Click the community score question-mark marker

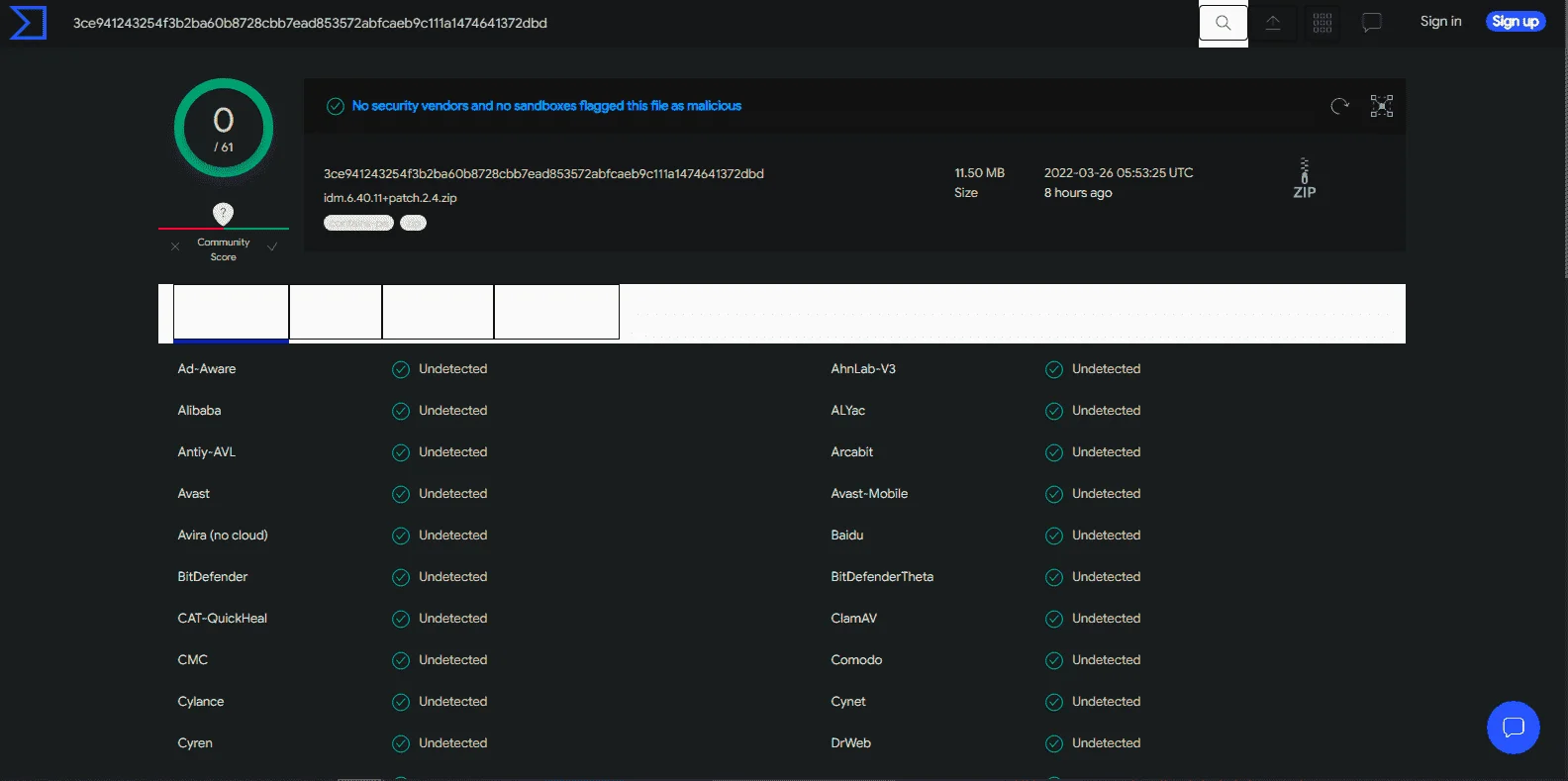[224, 213]
